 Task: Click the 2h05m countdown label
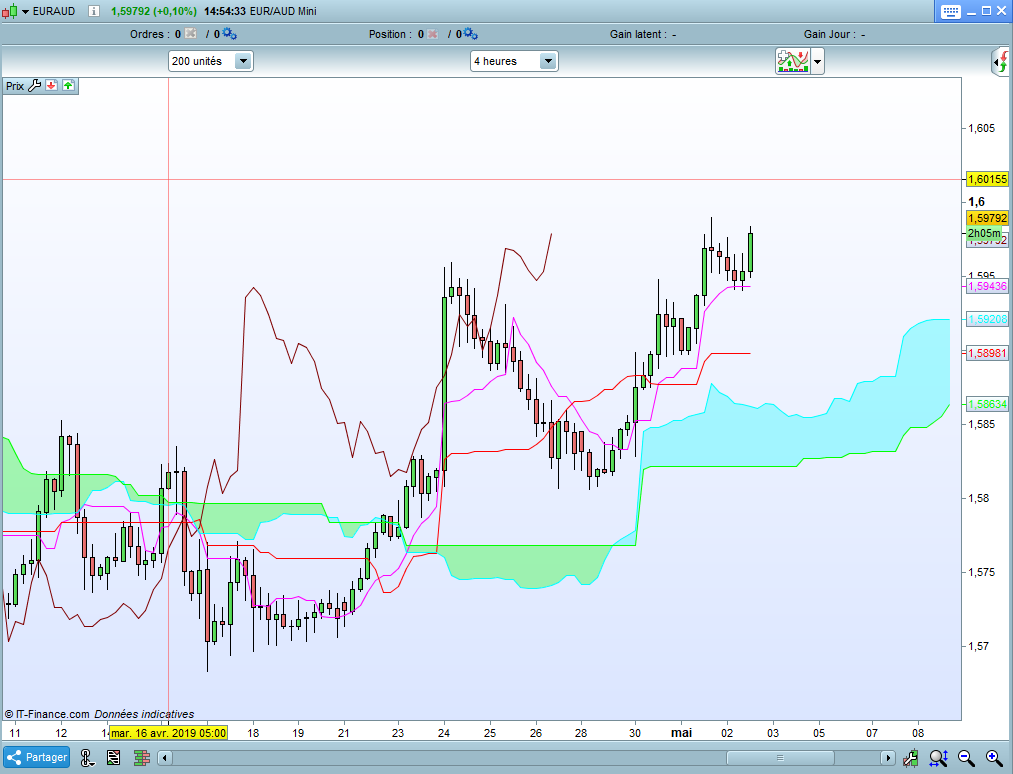coord(984,233)
